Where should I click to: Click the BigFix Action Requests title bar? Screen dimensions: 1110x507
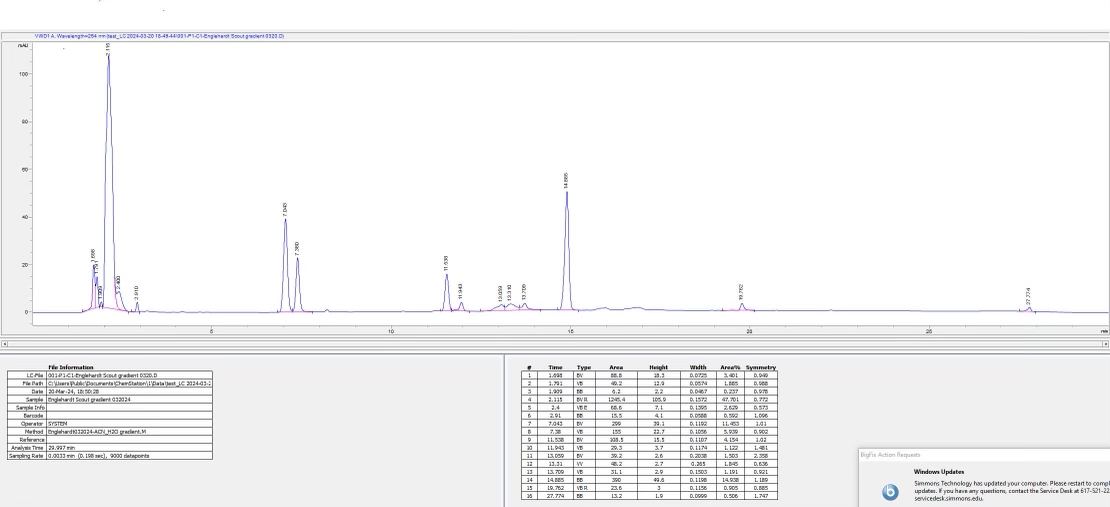[x=984, y=455]
